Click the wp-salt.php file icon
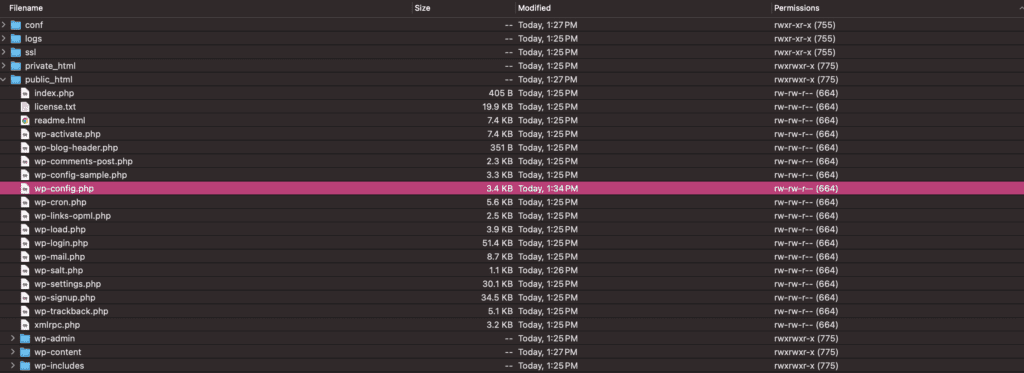The width and height of the screenshot is (1024, 373). click(25, 270)
